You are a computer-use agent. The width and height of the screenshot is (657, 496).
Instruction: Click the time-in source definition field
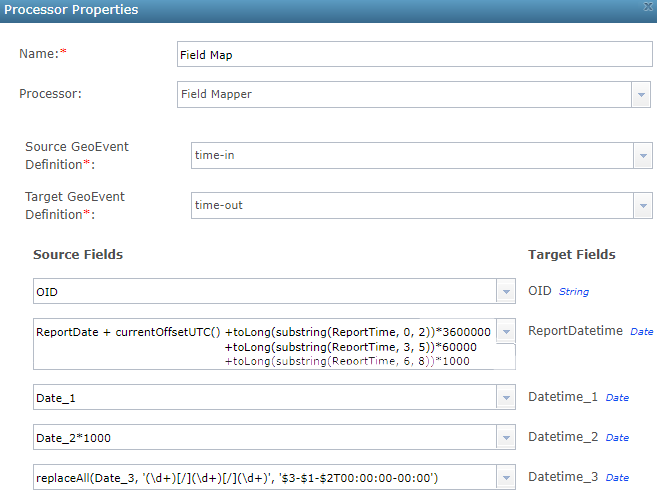click(411, 156)
